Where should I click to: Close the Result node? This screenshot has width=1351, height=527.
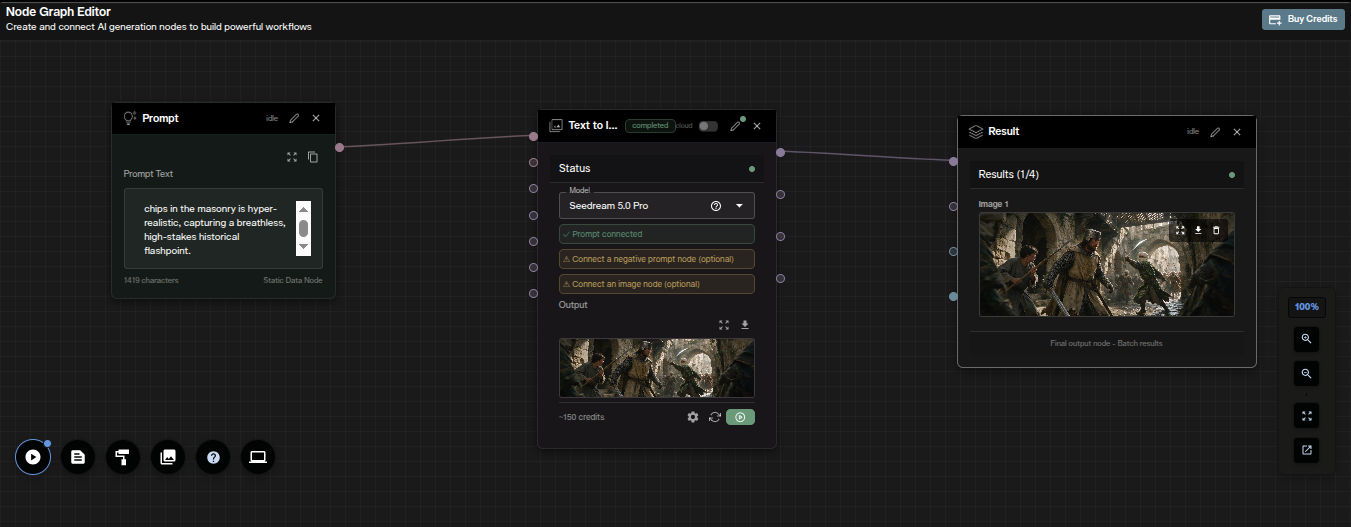tap(1237, 131)
